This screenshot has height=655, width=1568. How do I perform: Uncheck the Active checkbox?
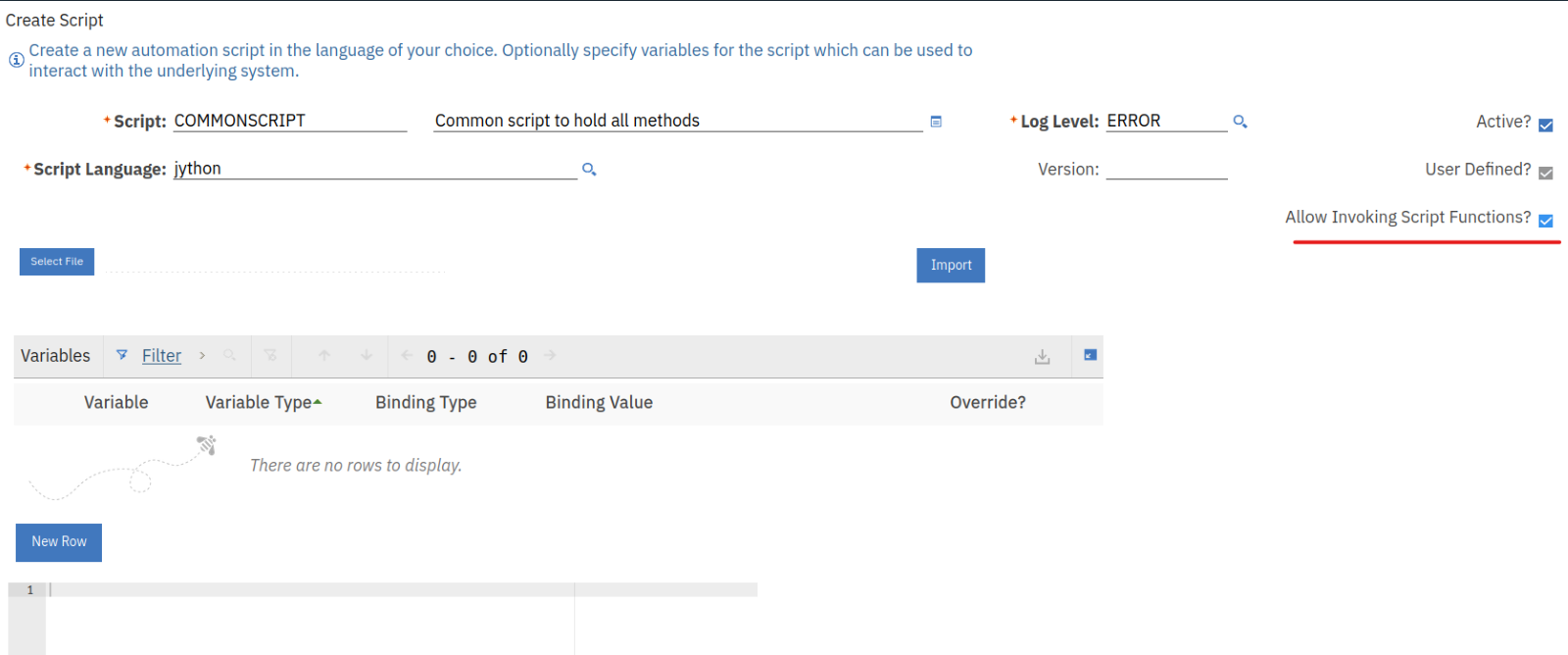(1545, 125)
